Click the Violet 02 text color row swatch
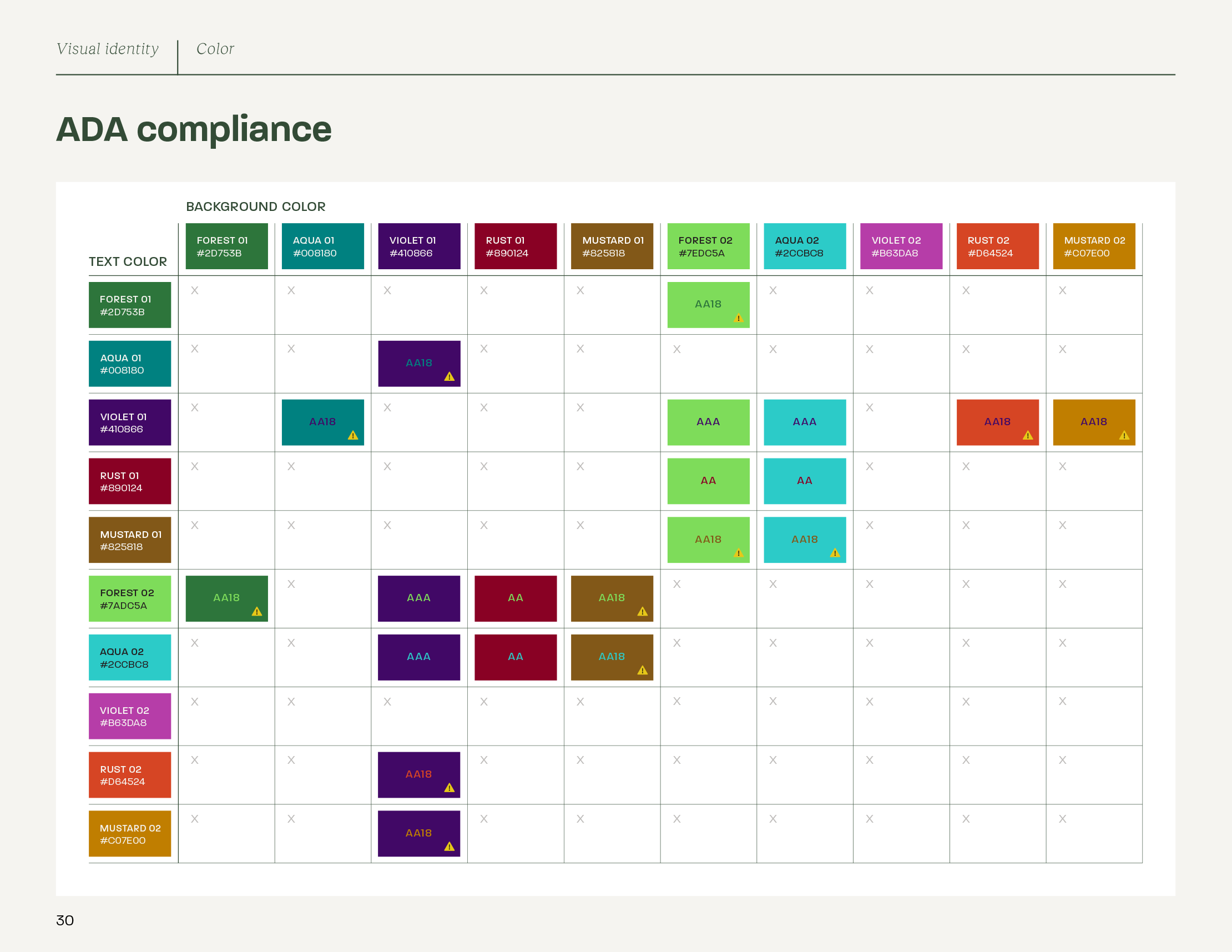Image resolution: width=1232 pixels, height=952 pixels. click(x=130, y=716)
